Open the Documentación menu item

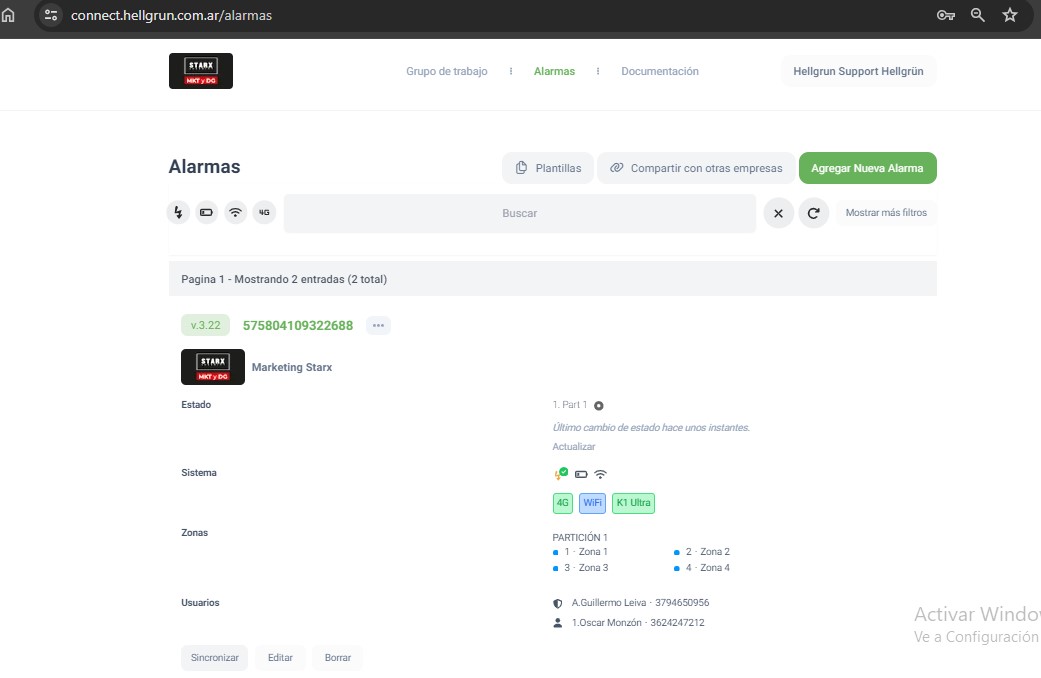(659, 71)
